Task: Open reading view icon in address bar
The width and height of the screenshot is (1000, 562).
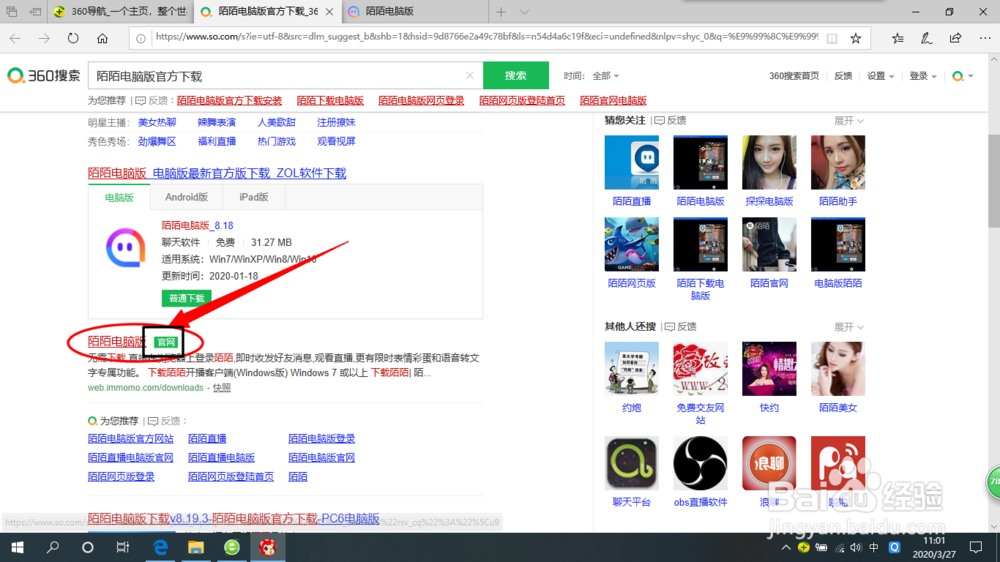Action: click(832, 38)
